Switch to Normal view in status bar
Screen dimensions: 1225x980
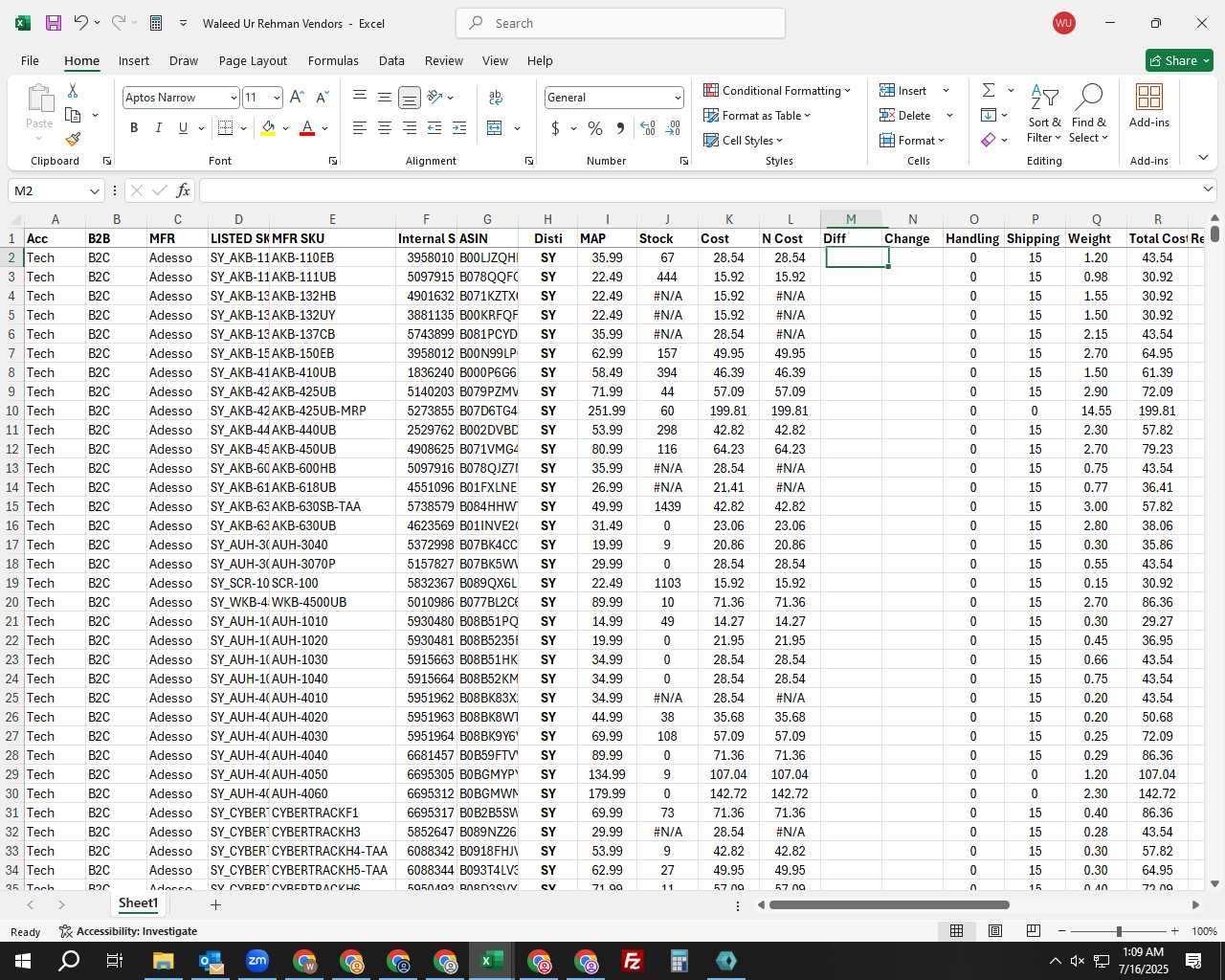[956, 930]
